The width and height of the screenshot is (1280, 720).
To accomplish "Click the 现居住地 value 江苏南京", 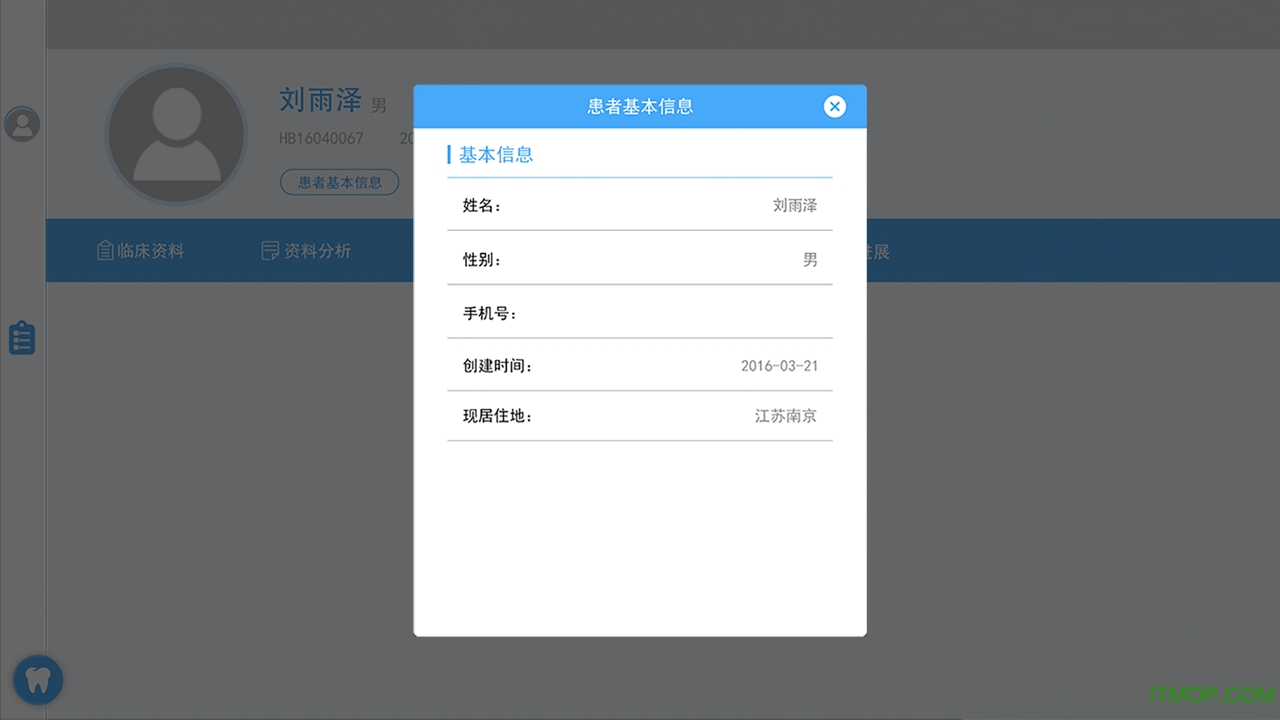I will click(x=785, y=416).
